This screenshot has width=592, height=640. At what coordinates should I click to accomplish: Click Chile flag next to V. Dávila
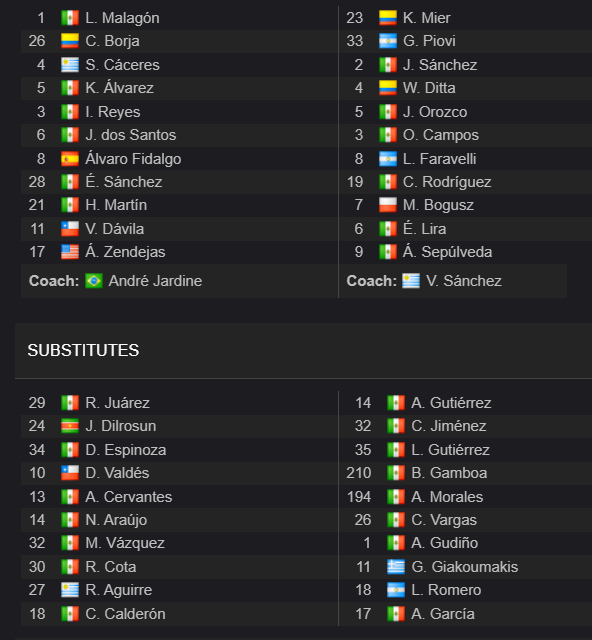(x=70, y=229)
